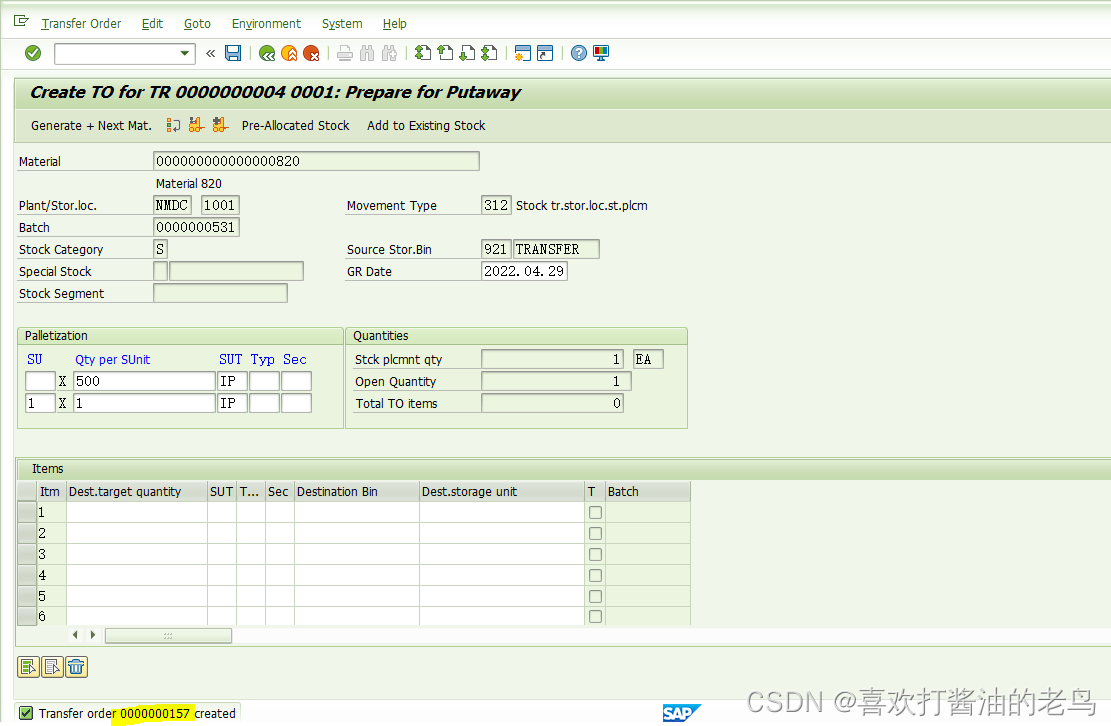Cancel the transaction with the red X icon
The width and height of the screenshot is (1111, 726).
(x=311, y=53)
